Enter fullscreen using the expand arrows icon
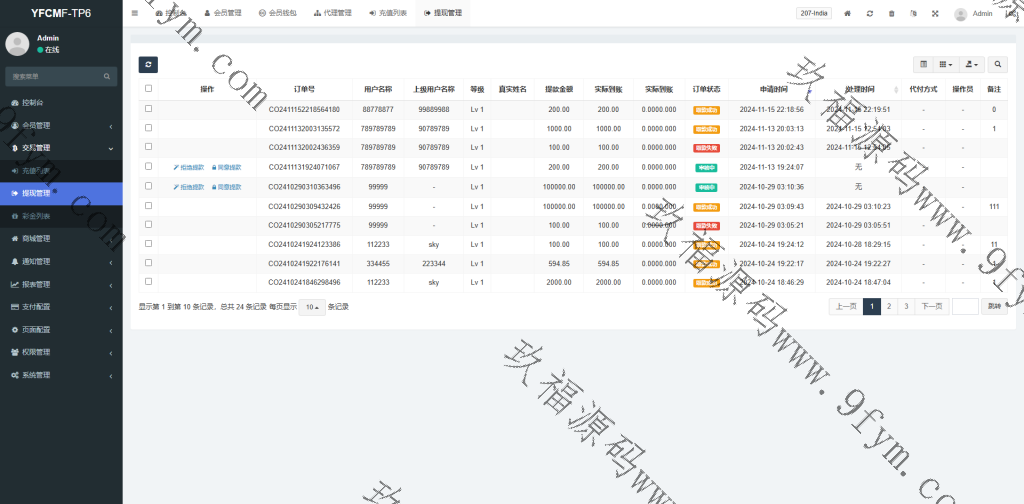1024x504 pixels. point(935,13)
